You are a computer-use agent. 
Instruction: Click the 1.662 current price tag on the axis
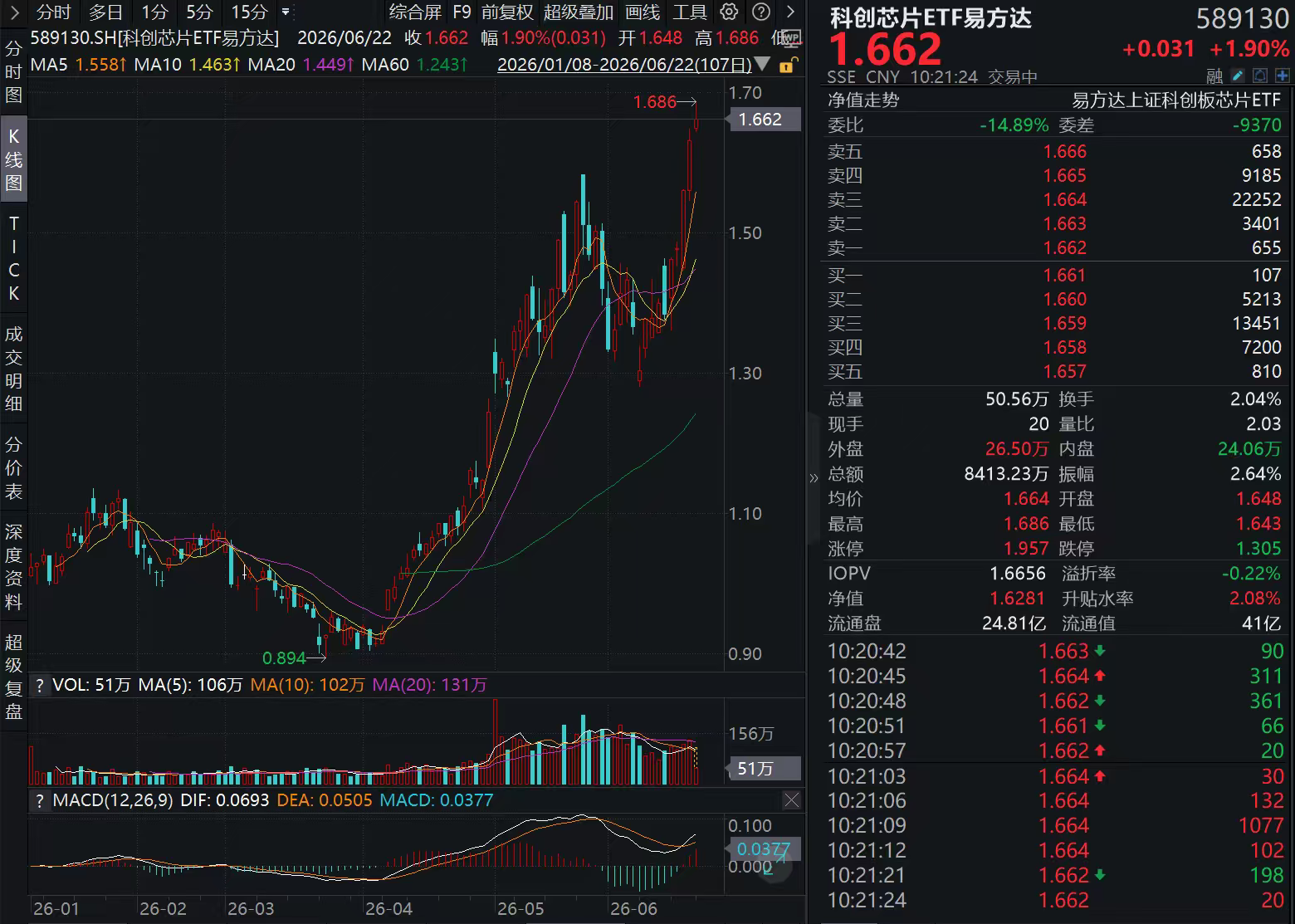(763, 120)
